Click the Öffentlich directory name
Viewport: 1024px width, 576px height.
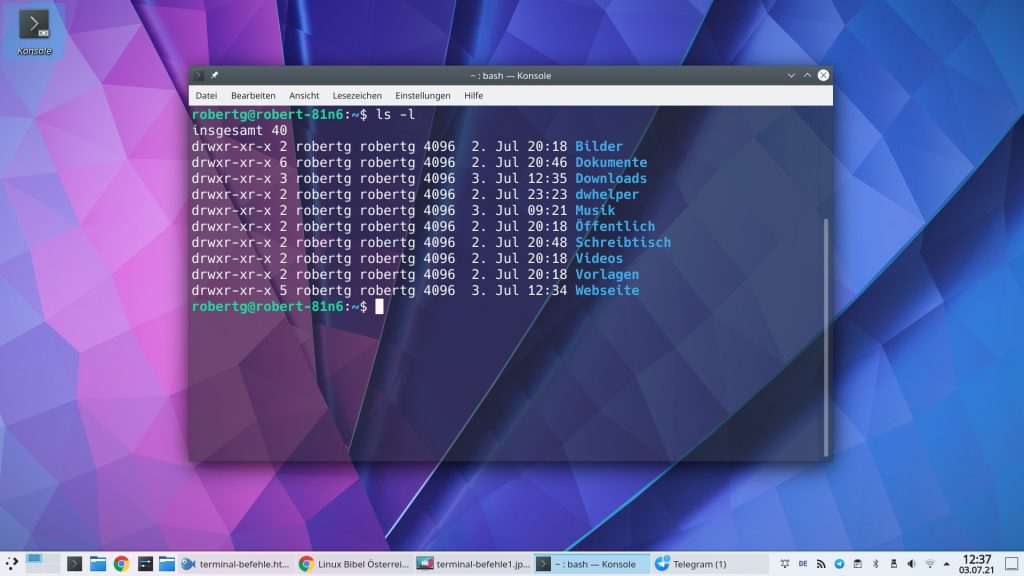click(x=615, y=226)
